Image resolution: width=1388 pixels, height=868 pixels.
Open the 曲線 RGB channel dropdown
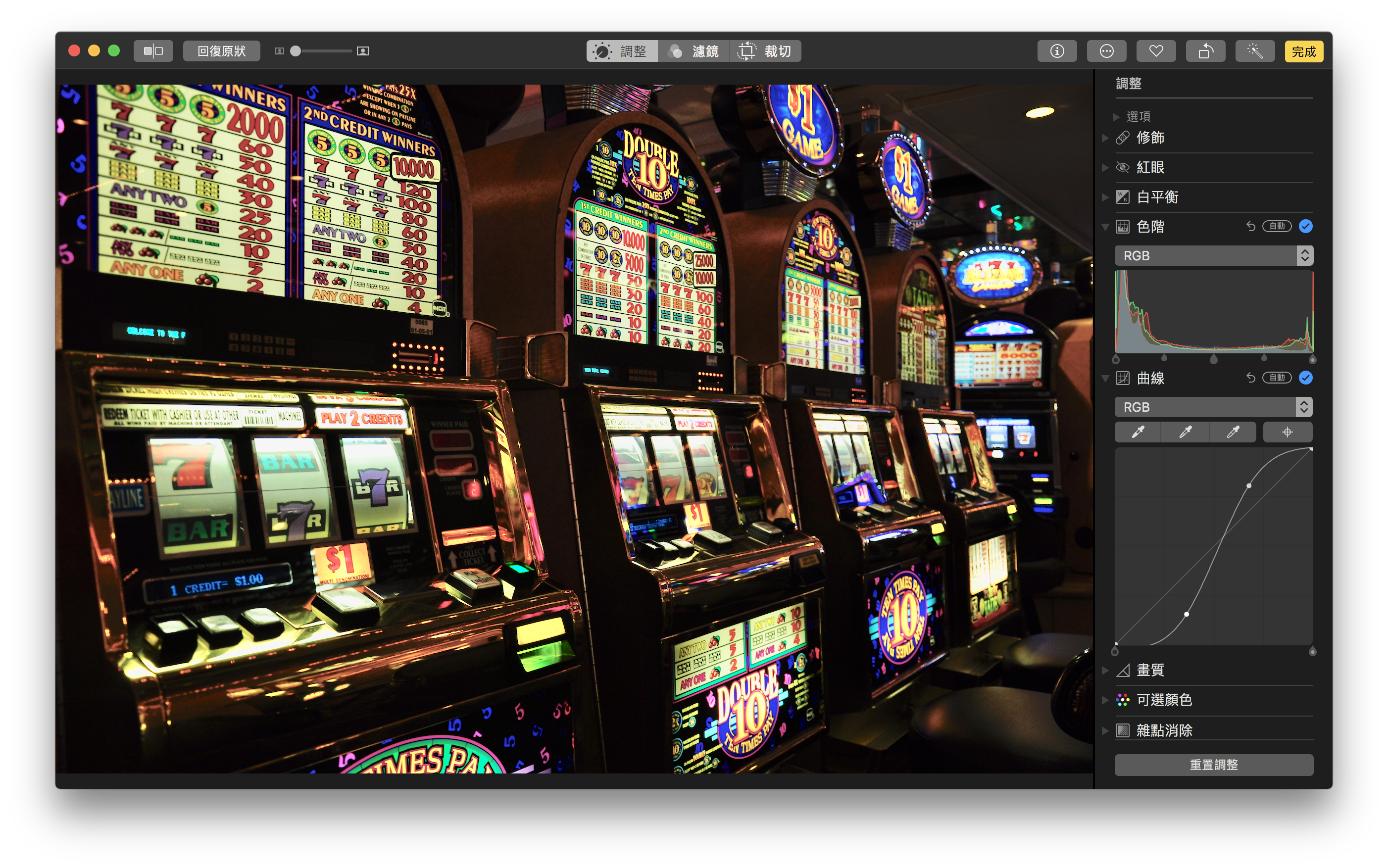tap(1213, 407)
